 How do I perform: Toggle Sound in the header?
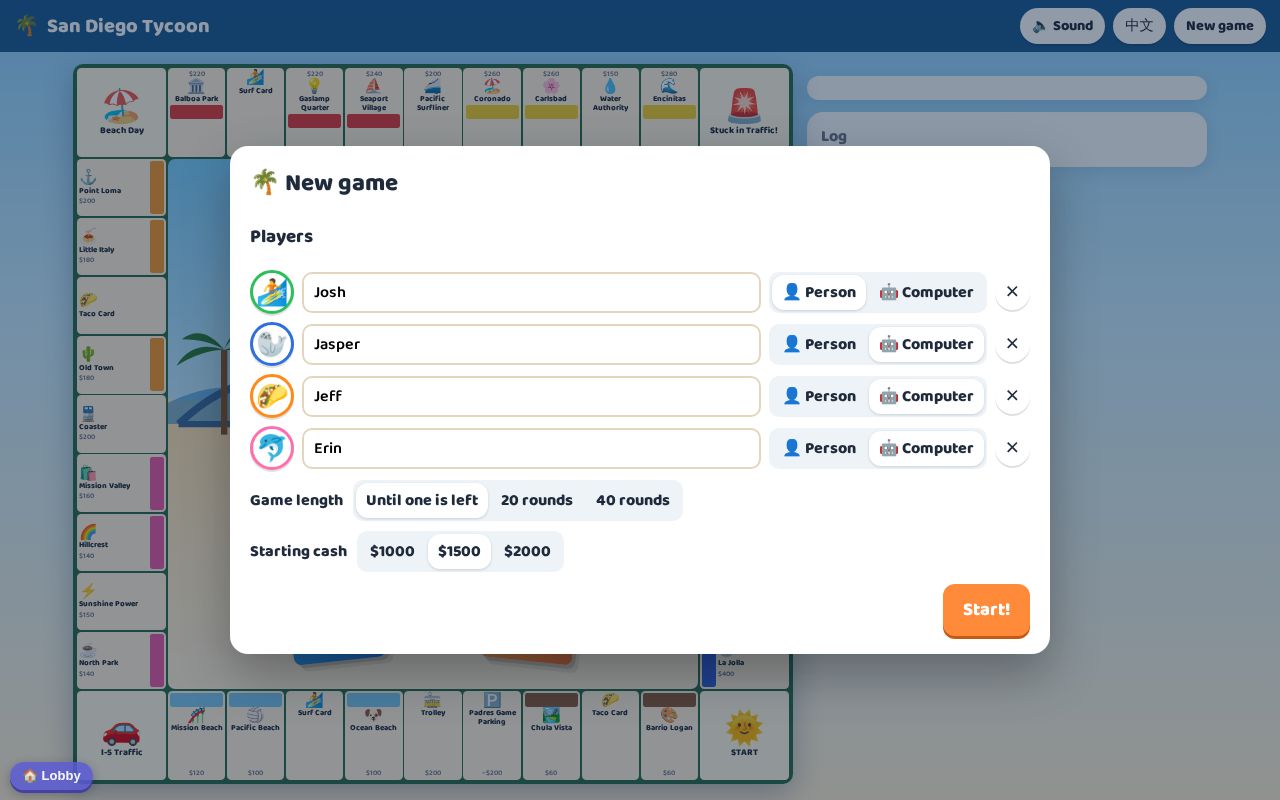[1062, 26]
